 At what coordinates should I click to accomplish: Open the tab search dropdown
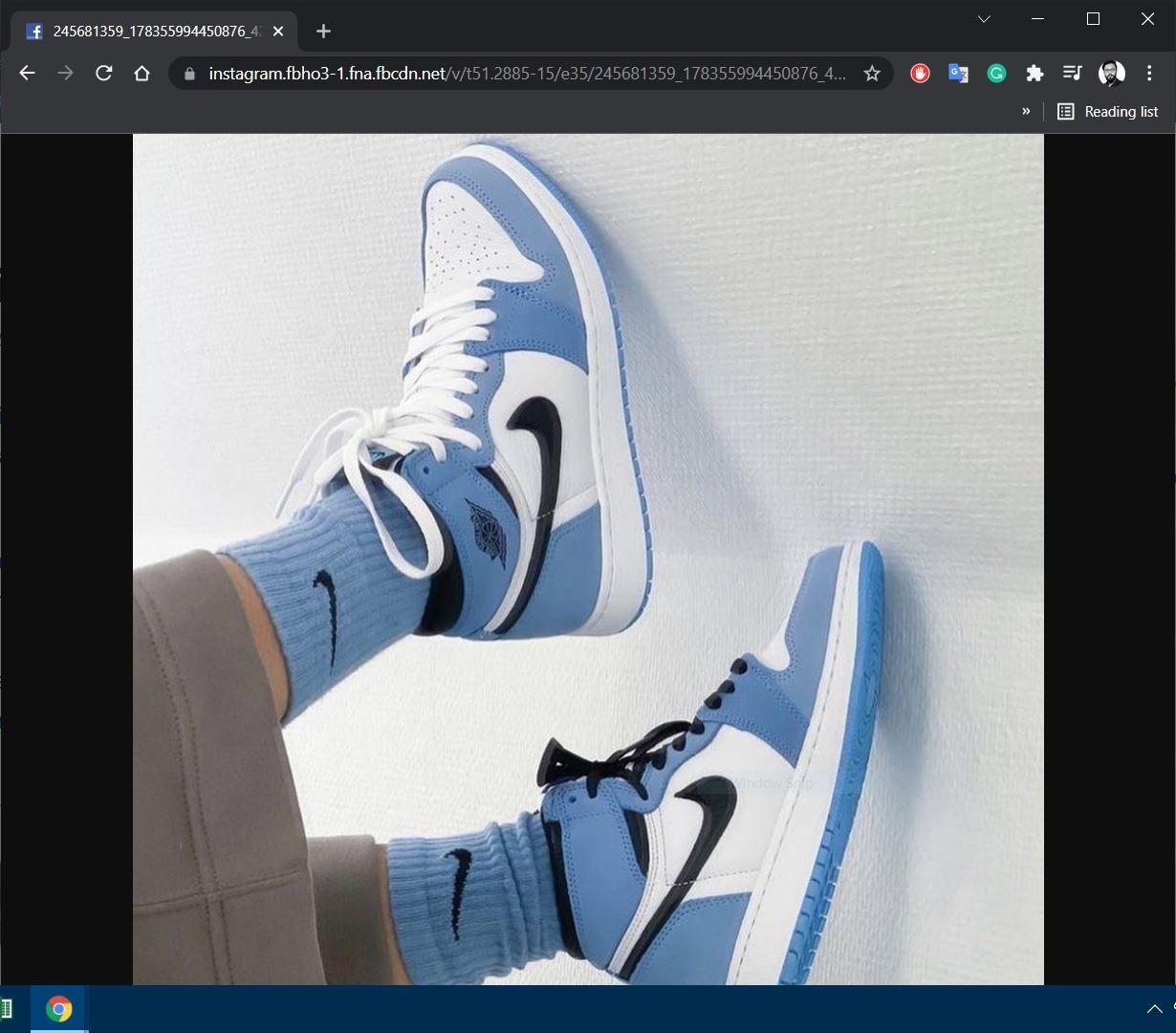[x=984, y=19]
